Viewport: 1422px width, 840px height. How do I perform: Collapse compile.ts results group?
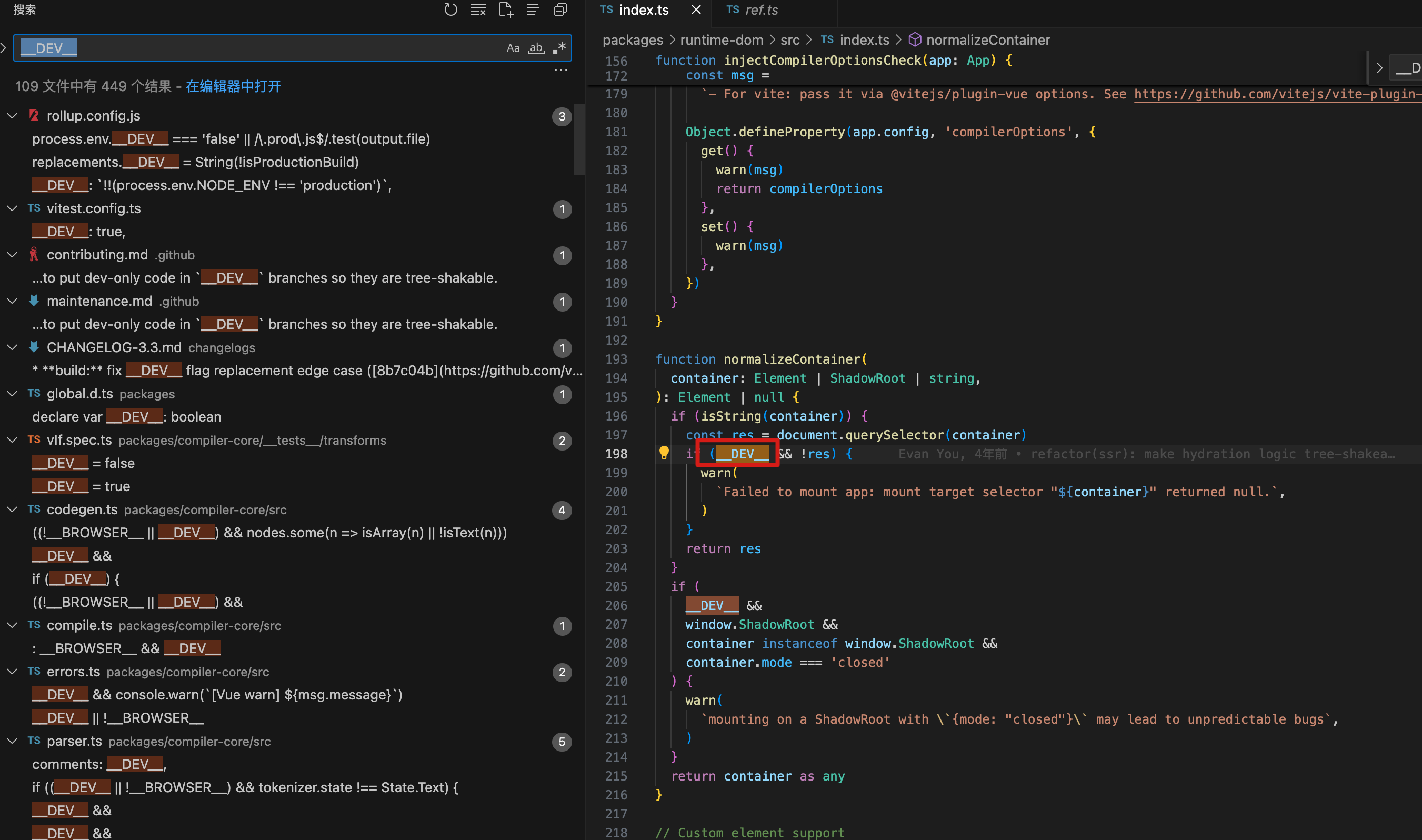point(12,625)
